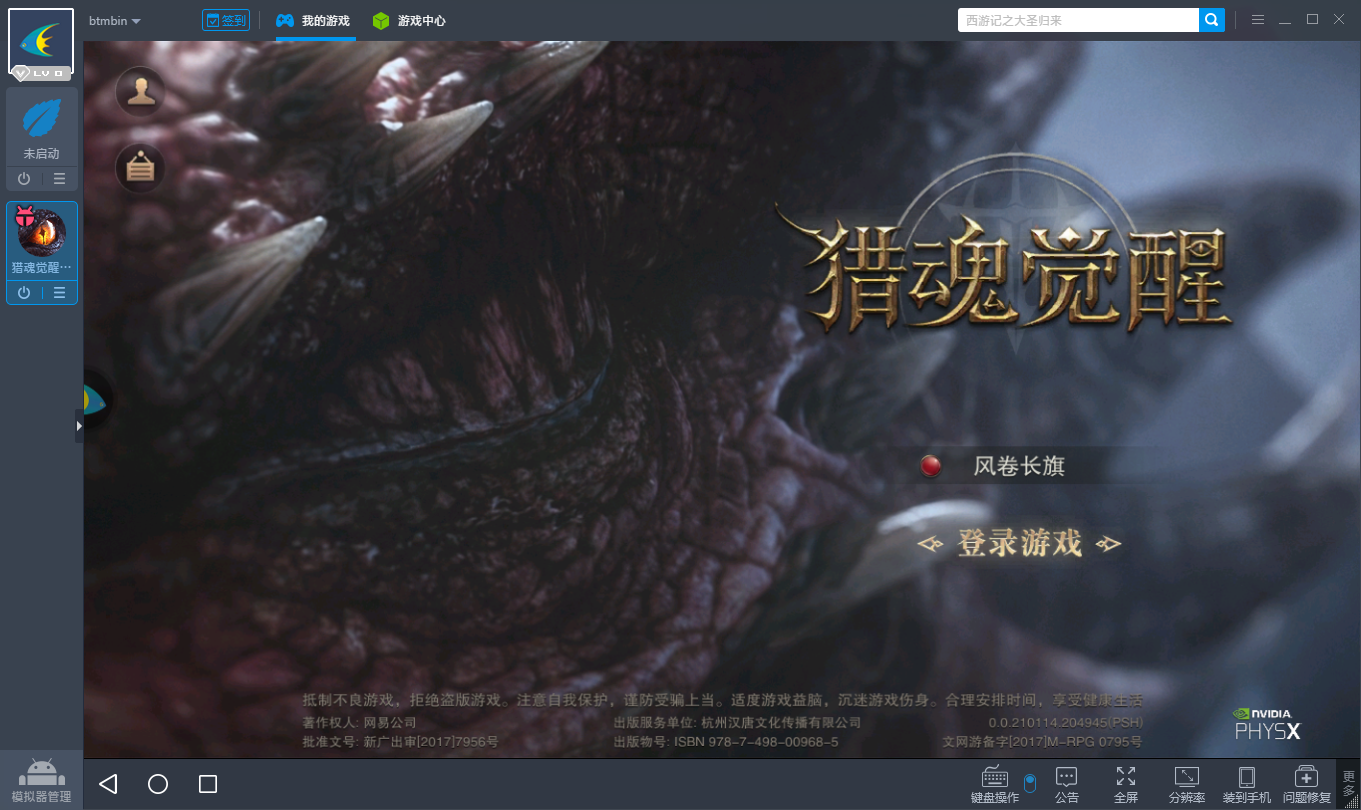Image resolution: width=1361 pixels, height=810 pixels.
Task: Open the in-game account icon
Action: [x=141, y=91]
